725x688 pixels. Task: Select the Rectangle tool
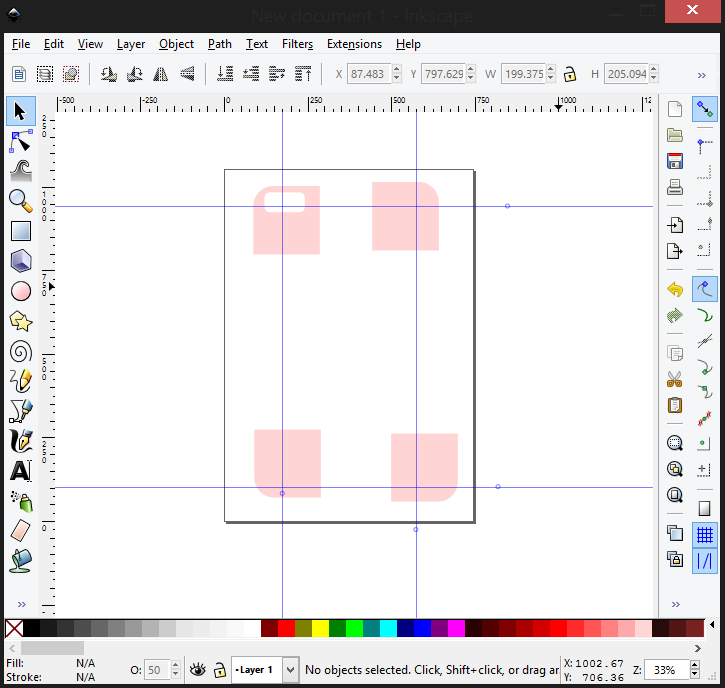point(20,231)
